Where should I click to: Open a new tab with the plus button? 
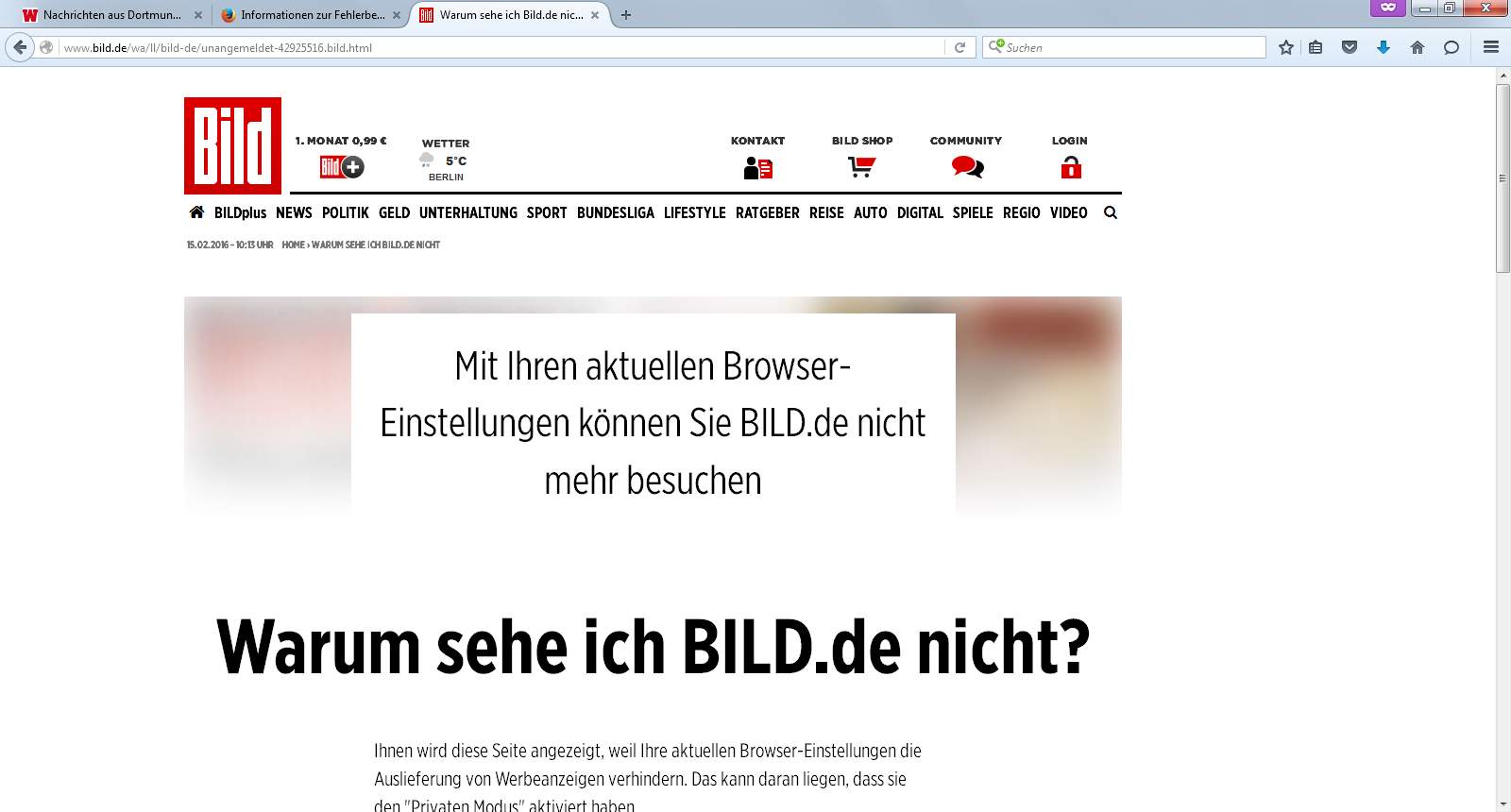(x=626, y=15)
